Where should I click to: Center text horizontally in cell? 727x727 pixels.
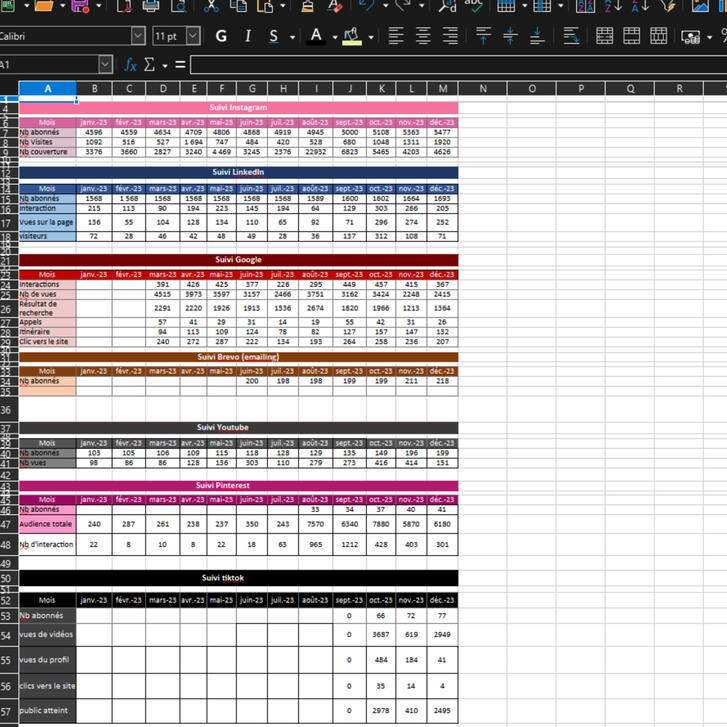pyautogui.click(x=423, y=36)
